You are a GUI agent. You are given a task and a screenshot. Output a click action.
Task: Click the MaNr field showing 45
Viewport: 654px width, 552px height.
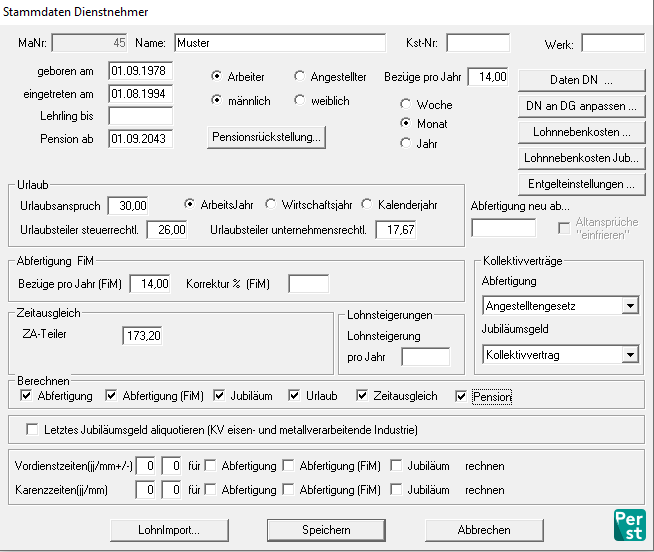click(89, 43)
